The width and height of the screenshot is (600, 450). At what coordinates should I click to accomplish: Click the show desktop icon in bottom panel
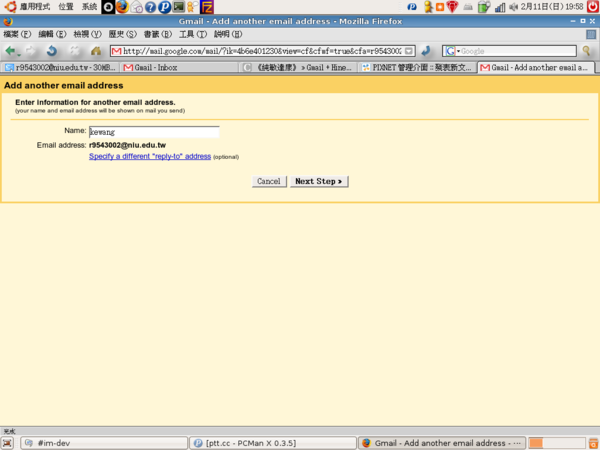[x=8, y=443]
